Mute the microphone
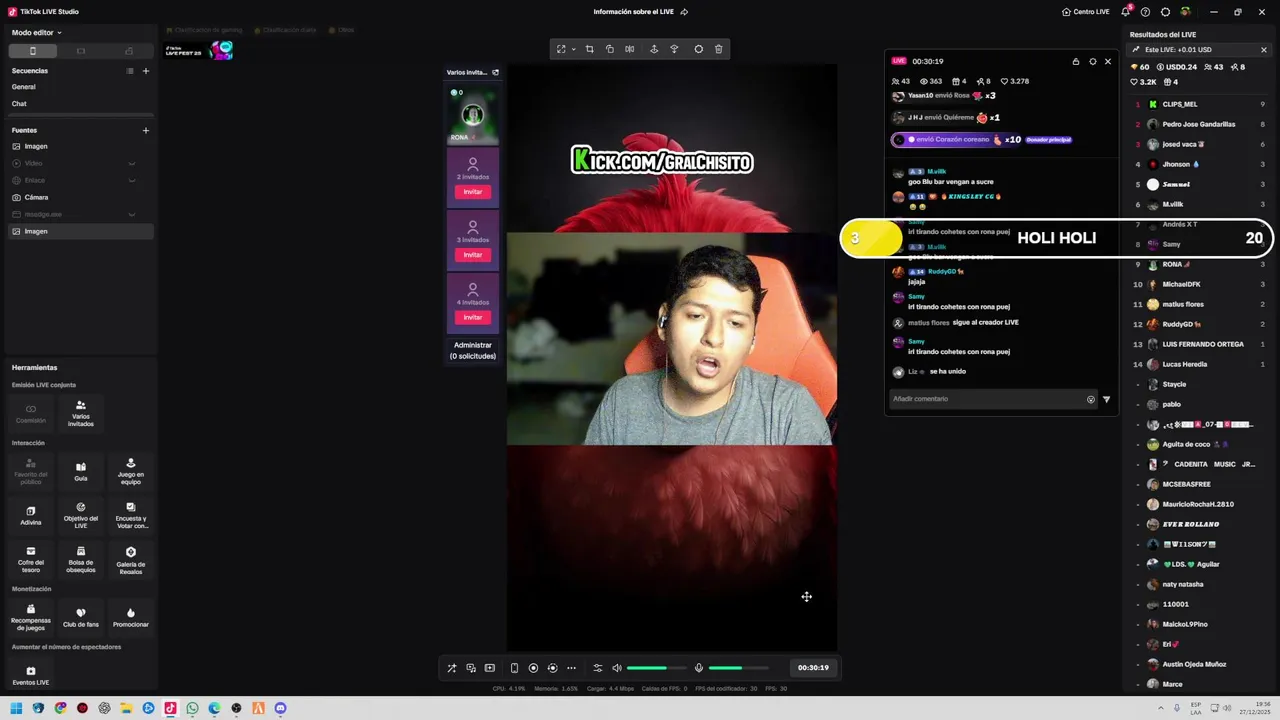The height and width of the screenshot is (720, 1280). [699, 668]
